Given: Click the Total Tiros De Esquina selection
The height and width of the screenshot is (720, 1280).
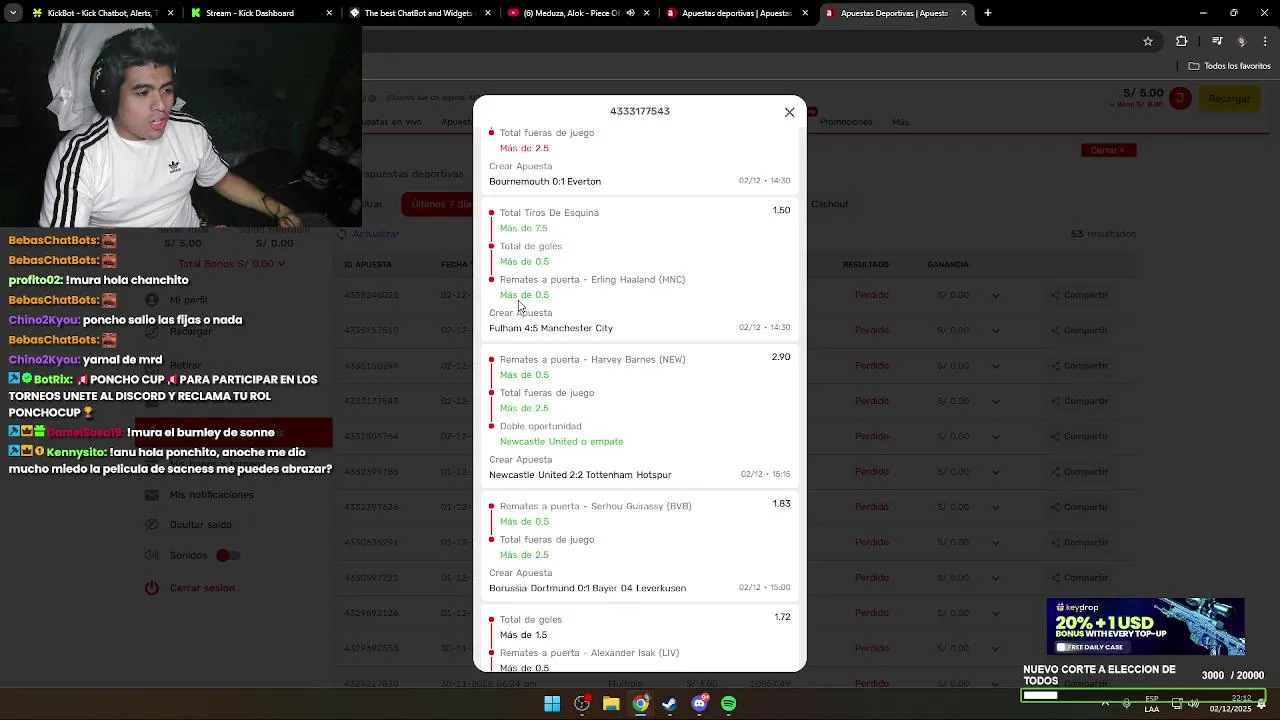Looking at the screenshot, I should coord(549,213).
